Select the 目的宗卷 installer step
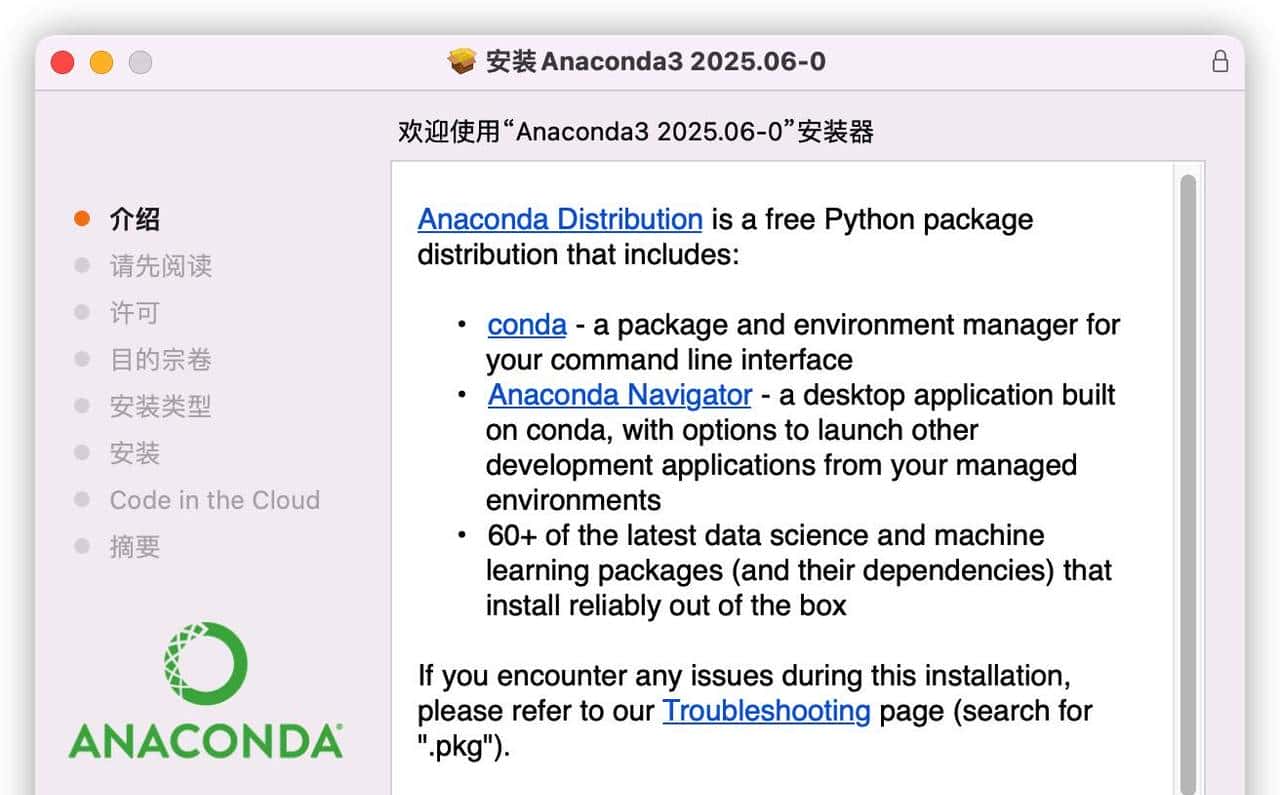The height and width of the screenshot is (795, 1280). tap(160, 359)
